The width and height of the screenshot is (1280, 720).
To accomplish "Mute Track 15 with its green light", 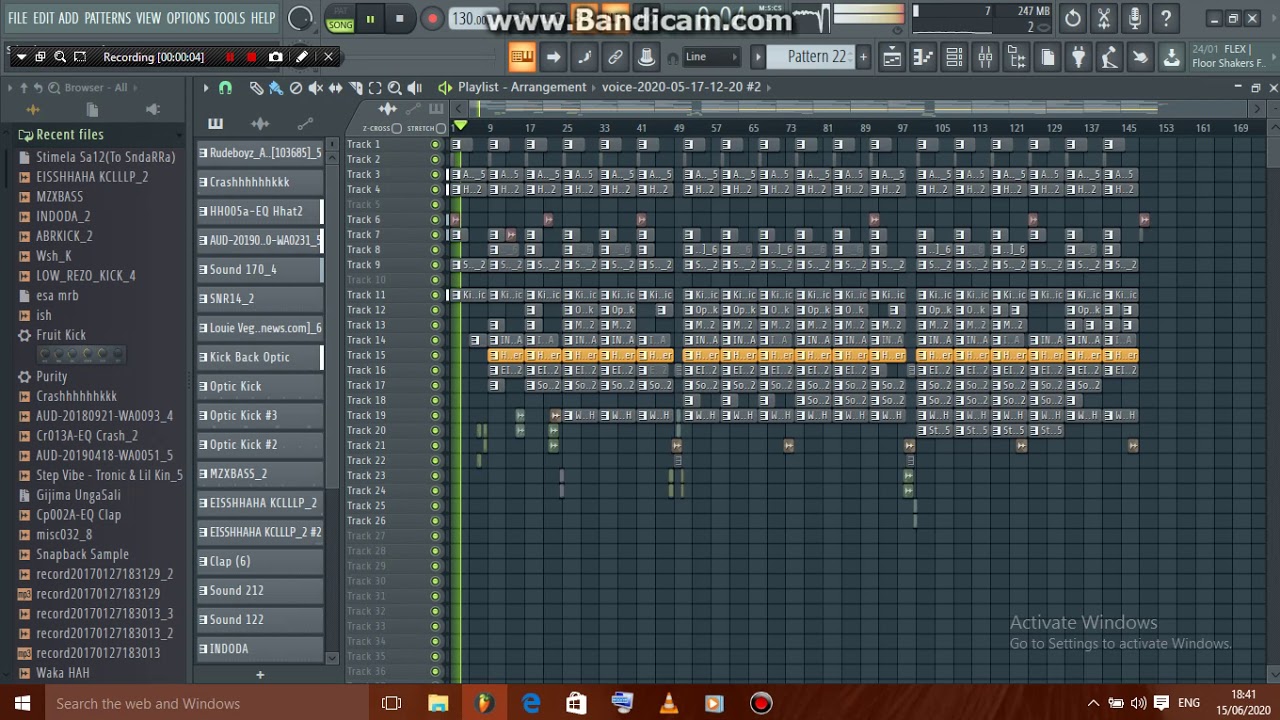I will point(435,355).
